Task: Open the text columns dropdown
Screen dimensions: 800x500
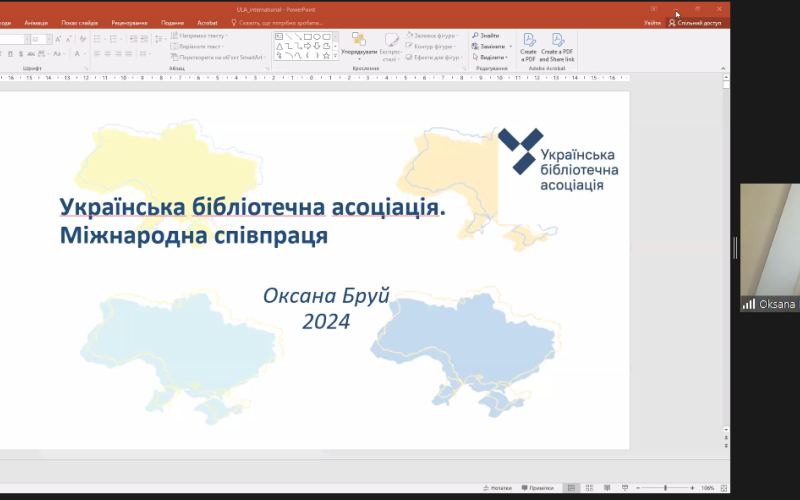Action: [145, 54]
